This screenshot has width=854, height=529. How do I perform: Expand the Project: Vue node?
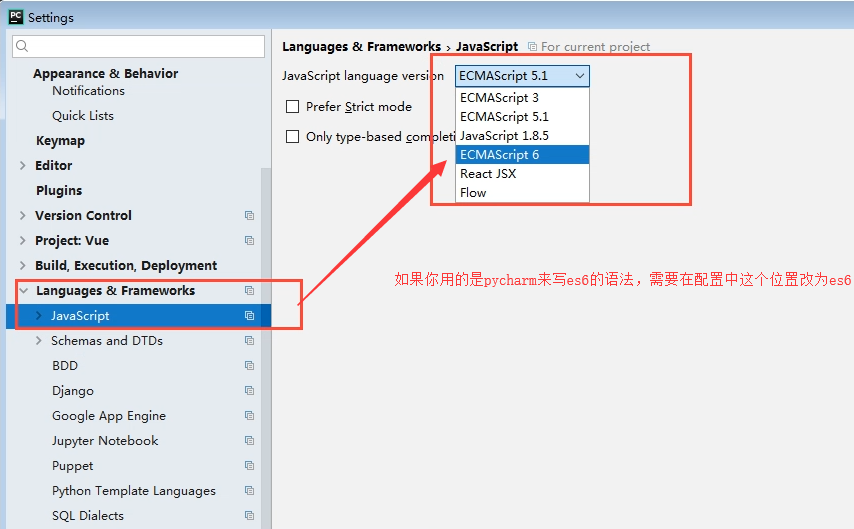point(22,241)
